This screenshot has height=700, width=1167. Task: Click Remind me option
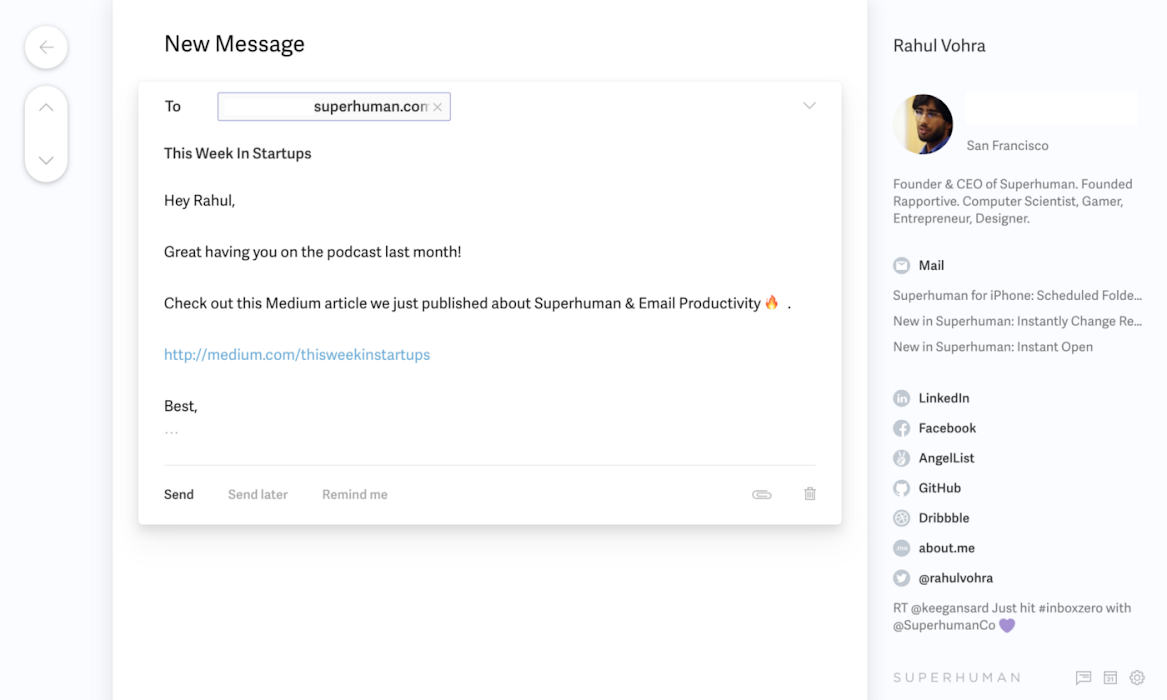click(355, 494)
